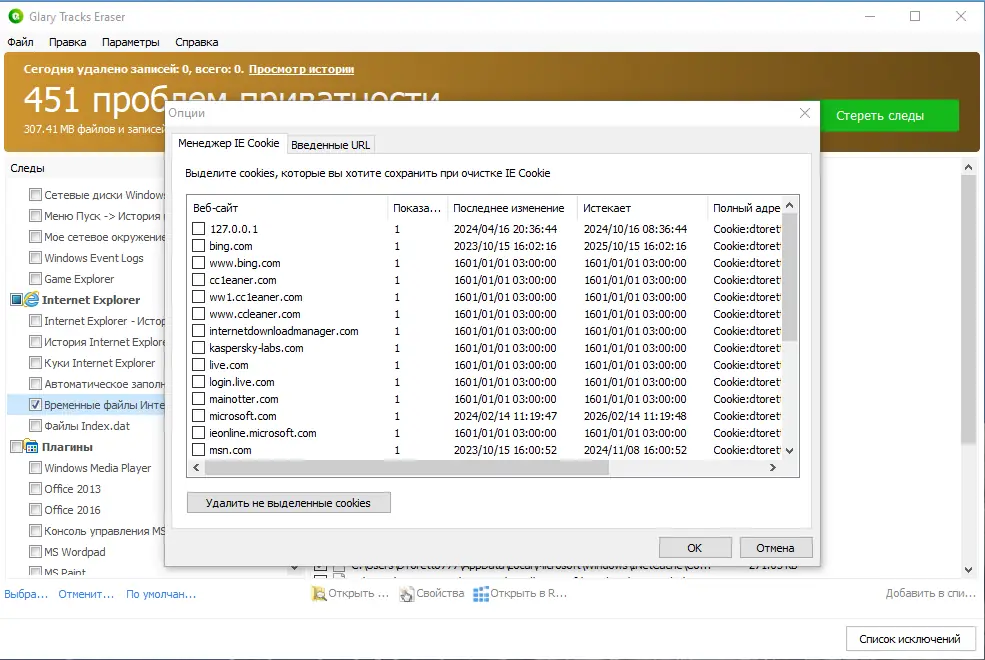Check the Game Explorer checkbox
Screen dimensions: 985x660
tap(36, 279)
